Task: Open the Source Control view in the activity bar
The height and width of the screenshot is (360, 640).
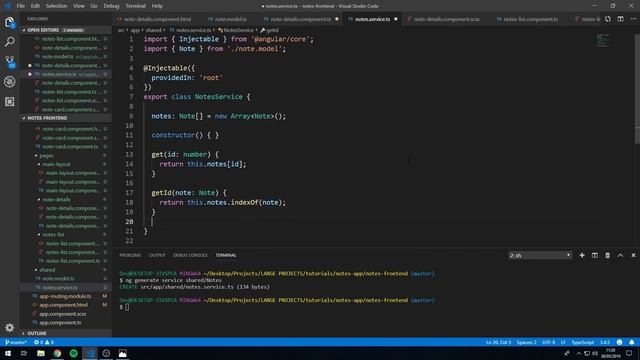Action: pyautogui.click(x=9, y=62)
